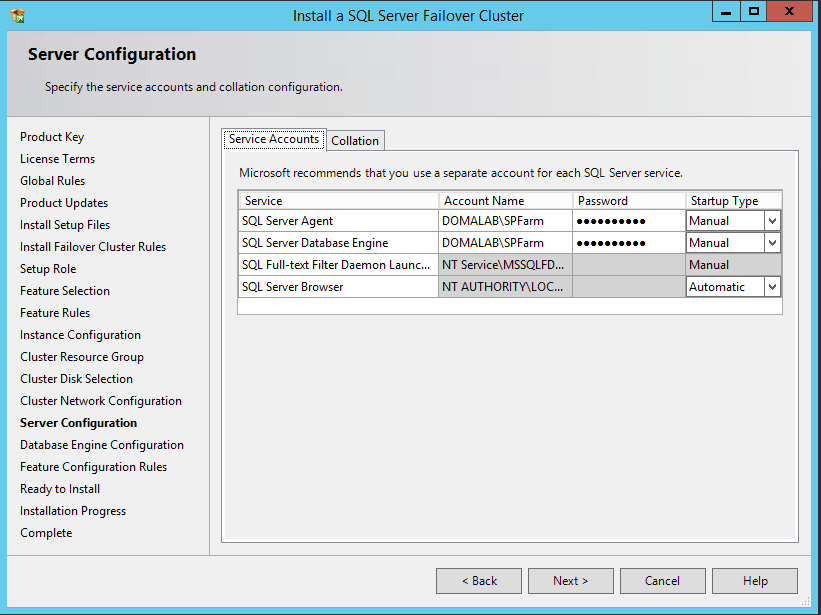
Task: Click the Feature Selection step
Action: 65,291
